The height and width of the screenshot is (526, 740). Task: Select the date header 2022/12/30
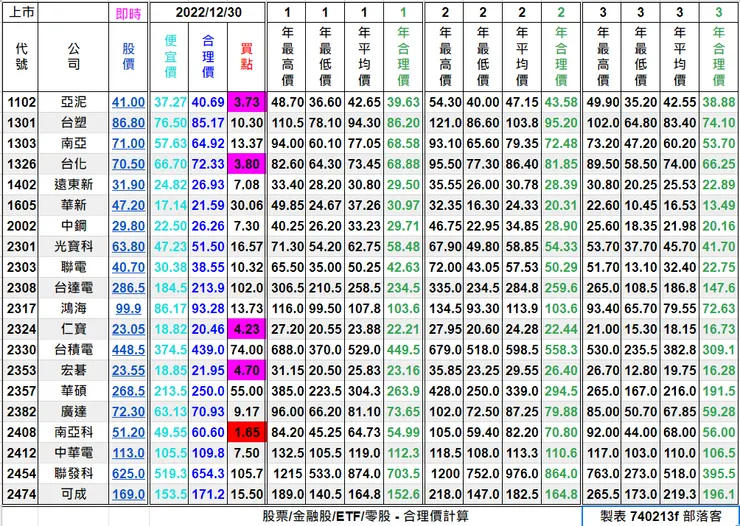(208, 12)
